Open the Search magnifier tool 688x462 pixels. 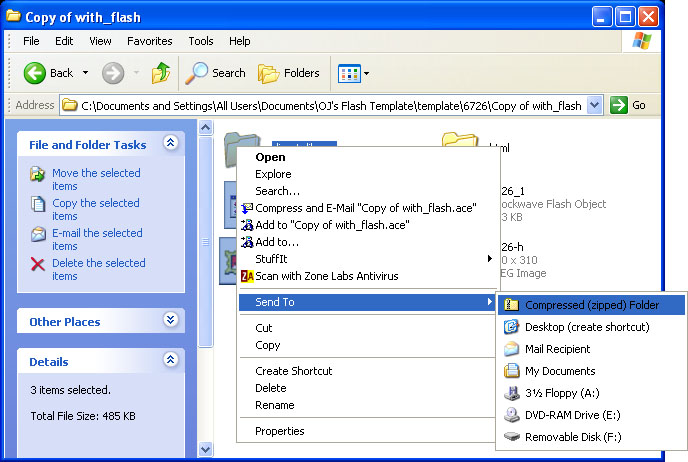tap(197, 73)
